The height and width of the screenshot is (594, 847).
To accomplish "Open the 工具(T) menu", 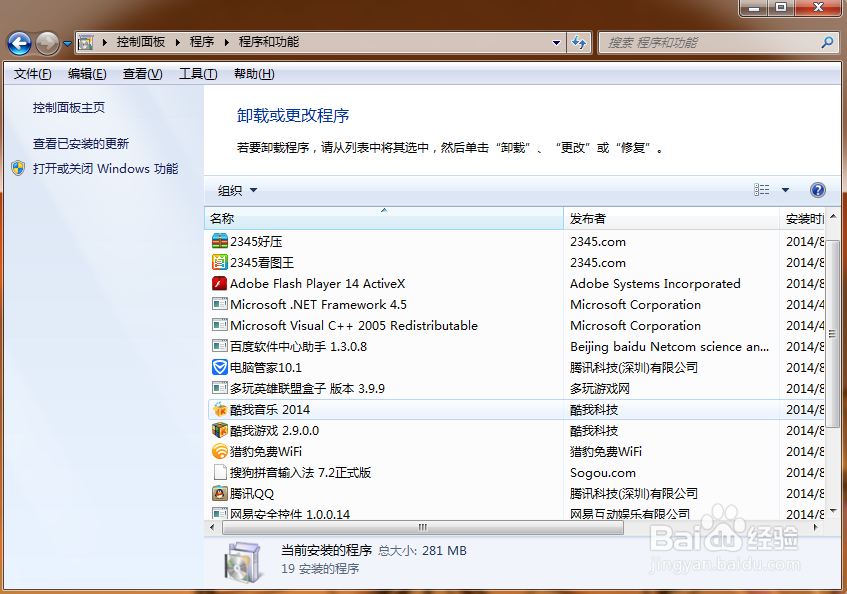I will click(x=198, y=74).
